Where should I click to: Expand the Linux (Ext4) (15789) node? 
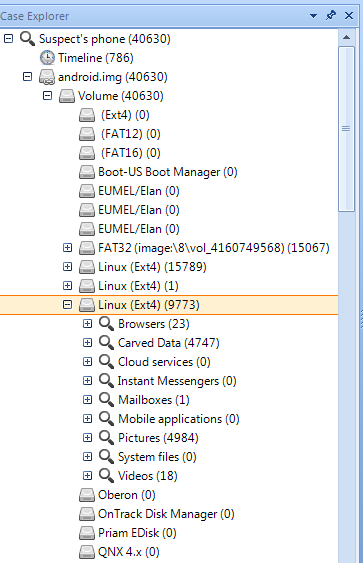(x=68, y=266)
